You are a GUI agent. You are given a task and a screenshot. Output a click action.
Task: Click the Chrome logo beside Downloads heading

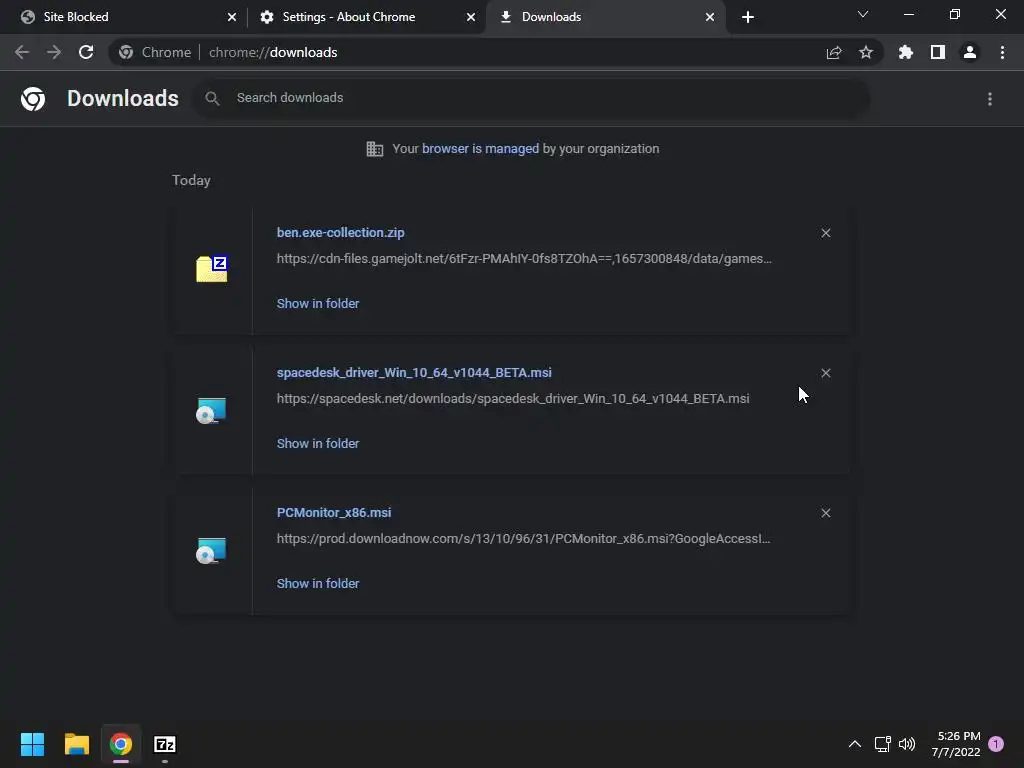click(33, 99)
